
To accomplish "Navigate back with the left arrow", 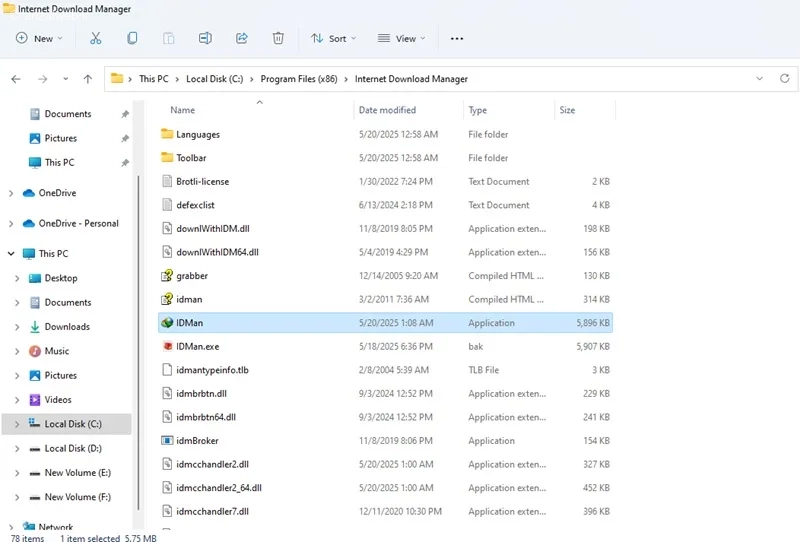I will pyautogui.click(x=16, y=79).
